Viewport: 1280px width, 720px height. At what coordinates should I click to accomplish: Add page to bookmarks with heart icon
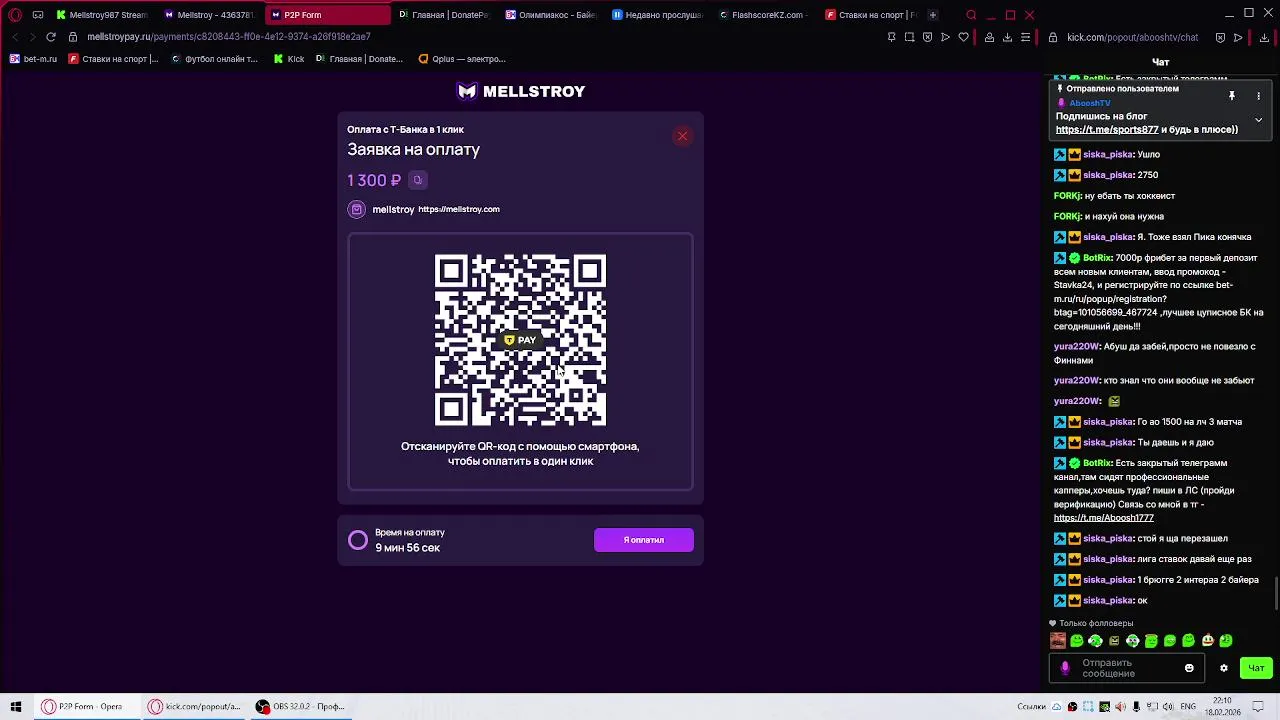(x=963, y=37)
